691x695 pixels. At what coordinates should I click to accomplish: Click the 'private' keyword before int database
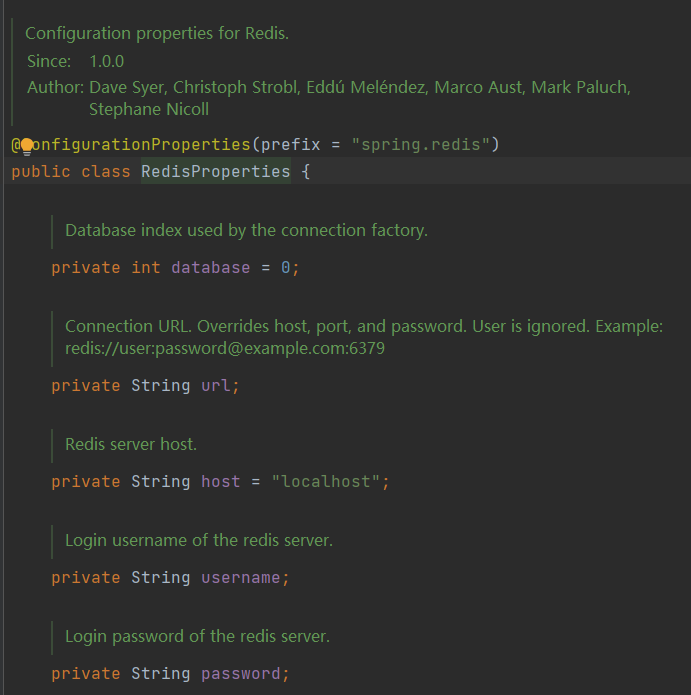point(86,268)
